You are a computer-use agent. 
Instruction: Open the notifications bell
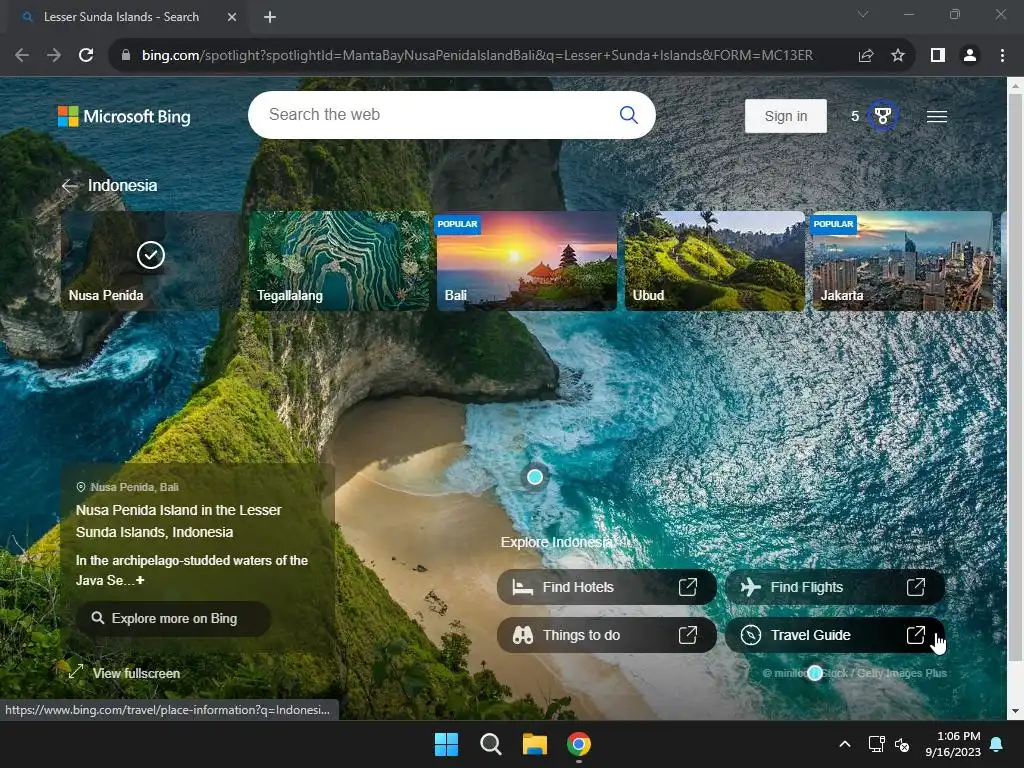[x=997, y=744]
